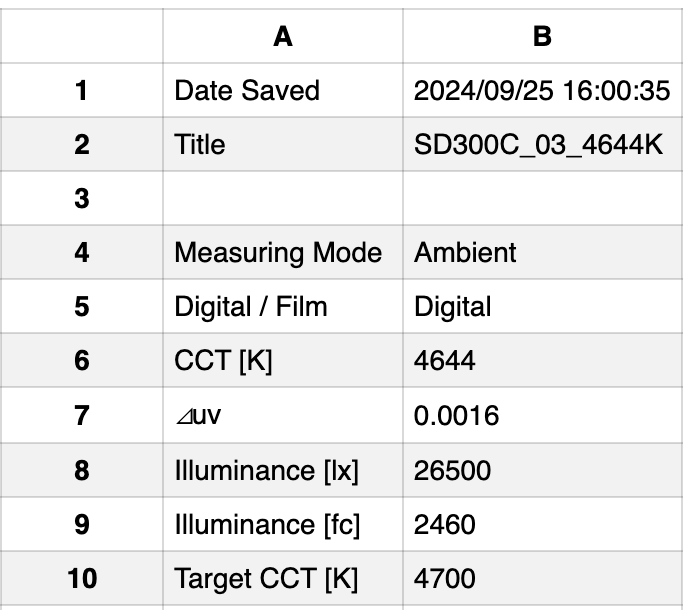Select column B header
Viewport: 690px width, 610px height.
[x=542, y=36]
